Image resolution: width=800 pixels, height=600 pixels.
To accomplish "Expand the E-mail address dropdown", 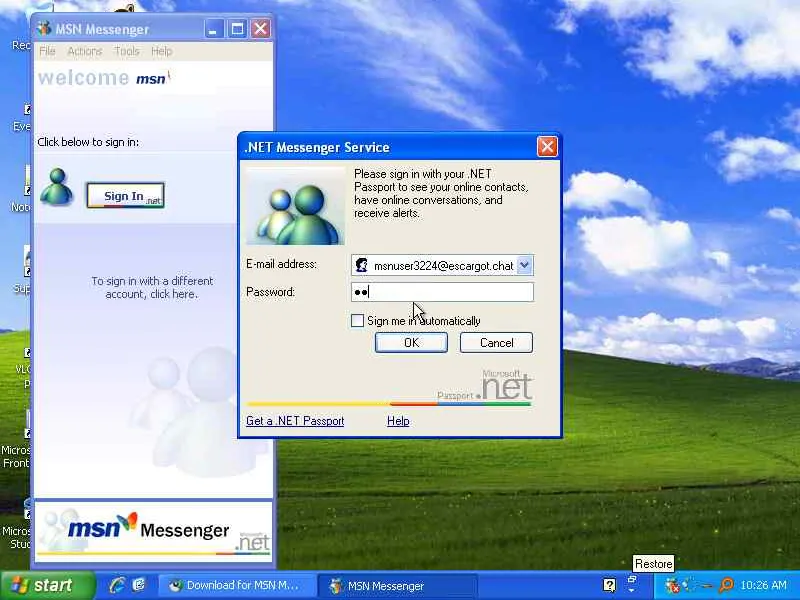I will [x=524, y=265].
